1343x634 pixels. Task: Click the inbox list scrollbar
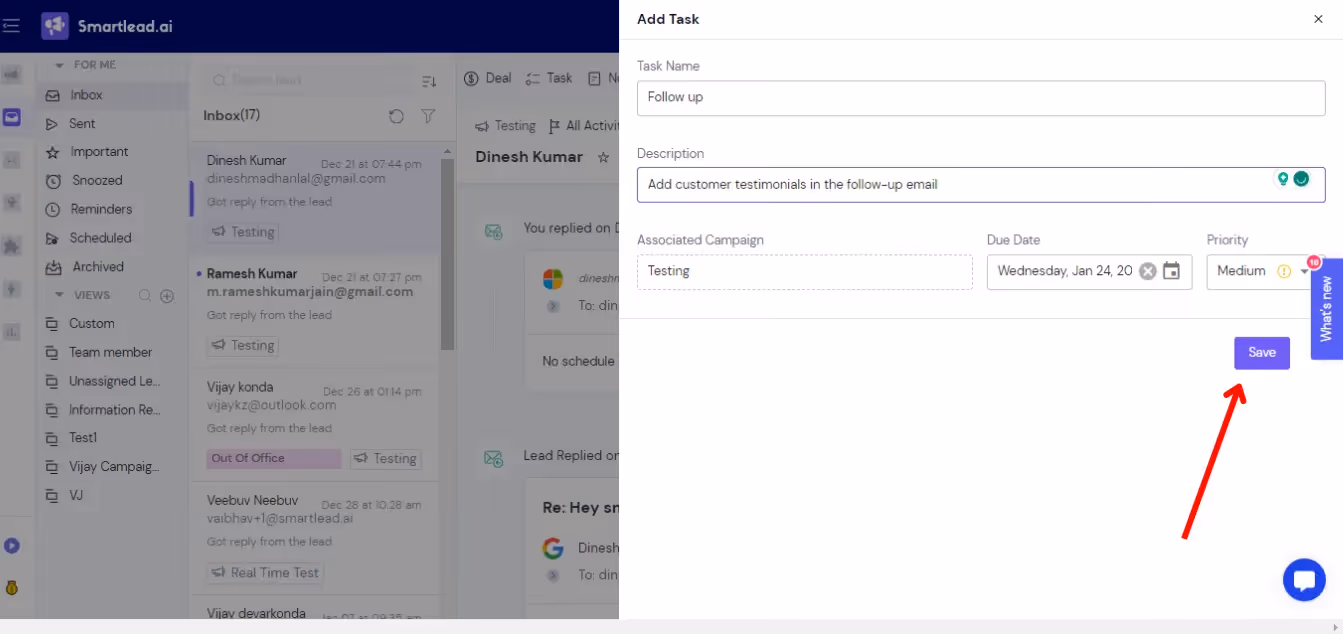[x=447, y=255]
